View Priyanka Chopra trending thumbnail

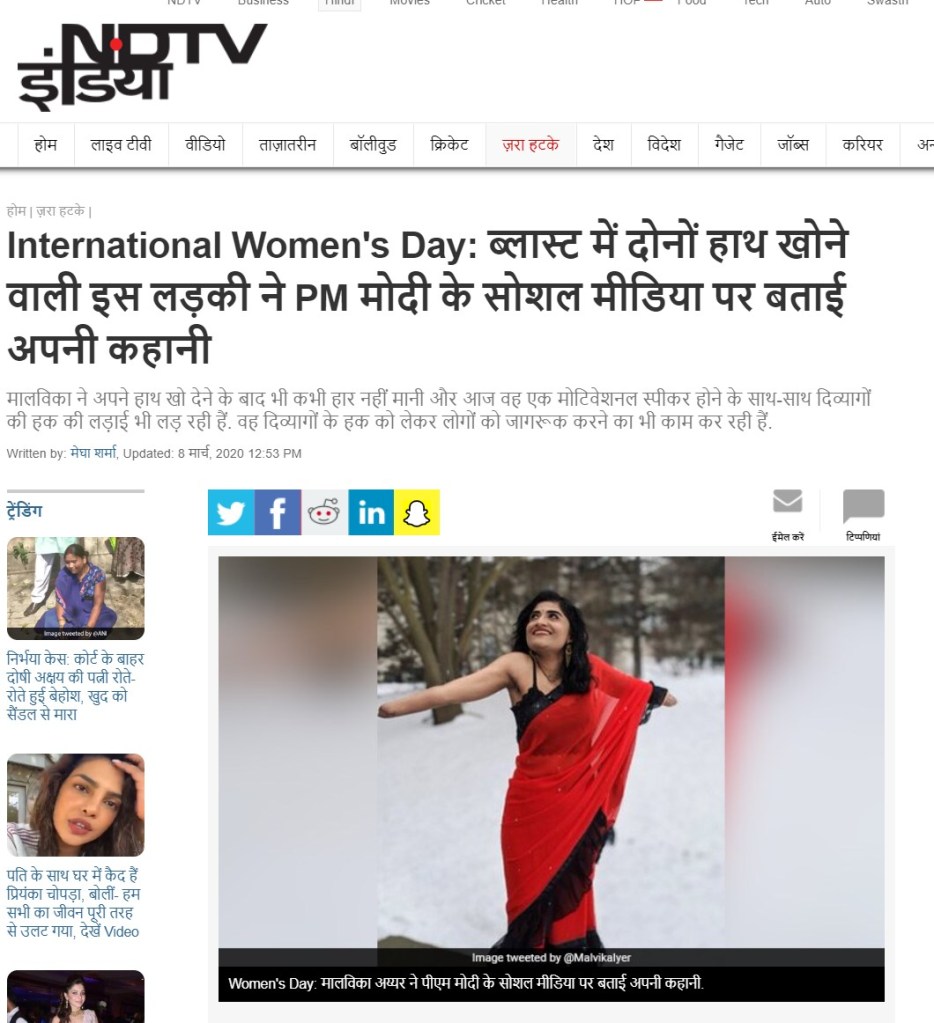point(76,805)
